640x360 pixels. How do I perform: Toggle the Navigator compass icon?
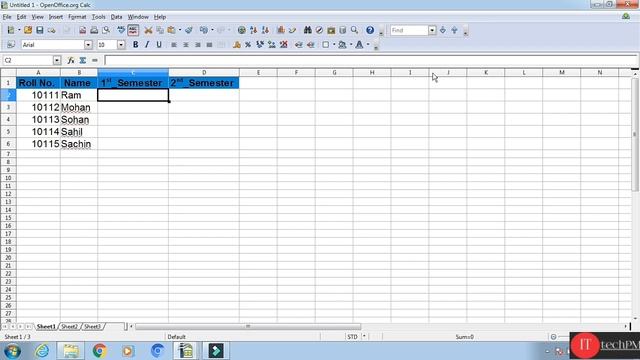pyautogui.click(x=319, y=30)
